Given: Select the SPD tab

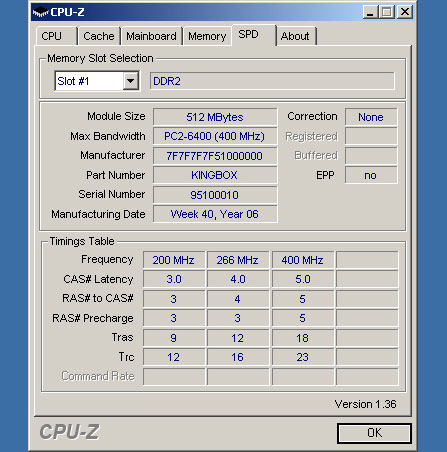Looking at the screenshot, I should (253, 35).
